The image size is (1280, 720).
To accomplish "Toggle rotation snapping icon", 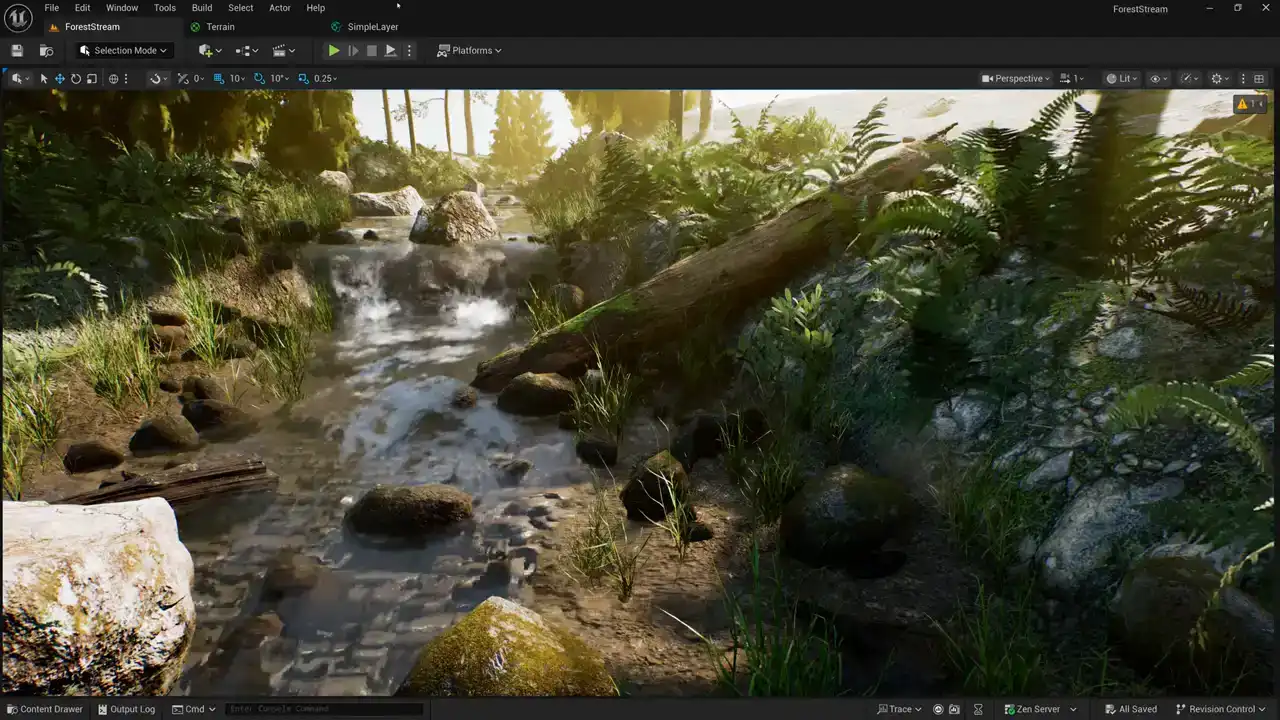I will coord(259,79).
